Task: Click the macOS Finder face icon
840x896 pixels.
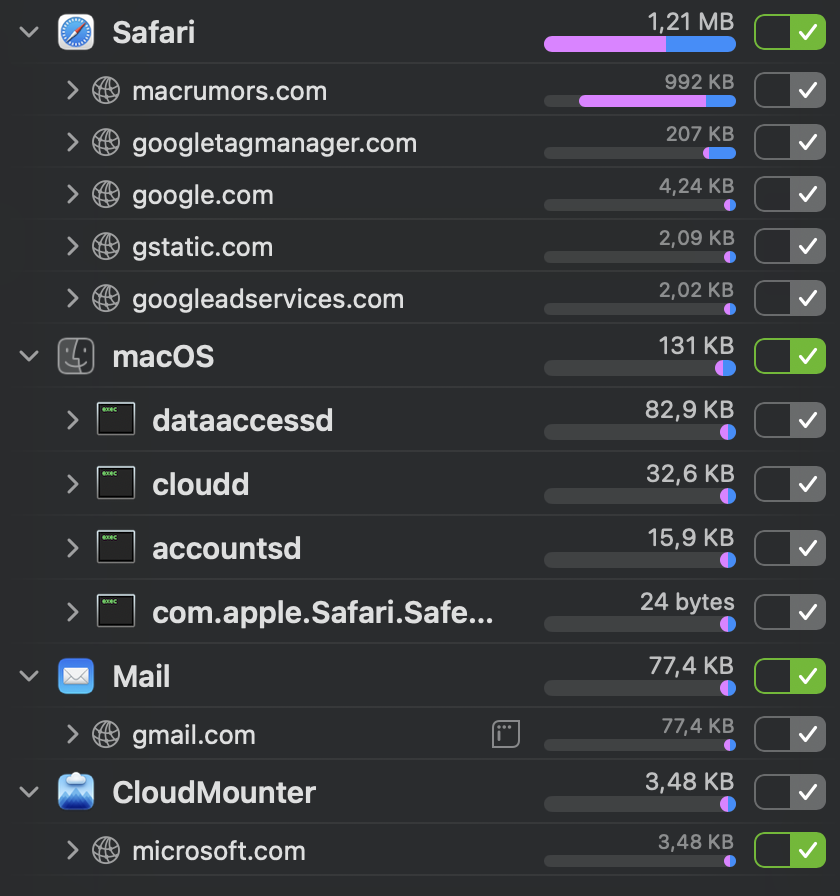Action: point(76,356)
